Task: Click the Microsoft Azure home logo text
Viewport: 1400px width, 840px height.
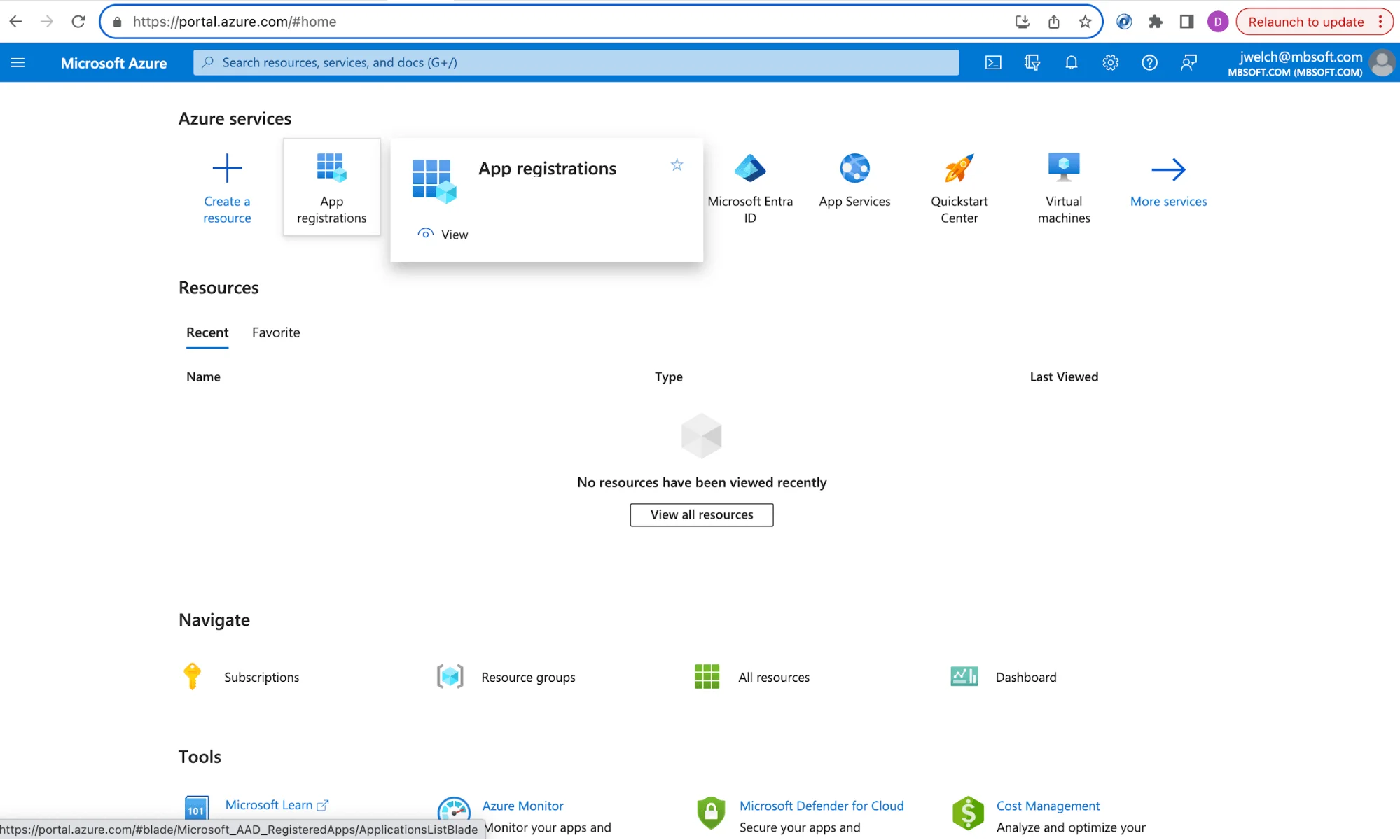Action: (113, 63)
